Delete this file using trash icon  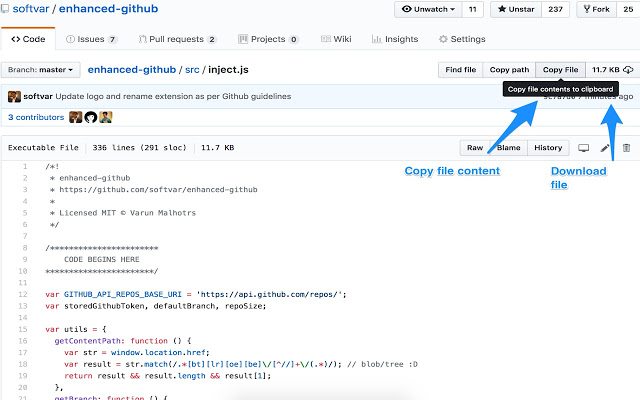tap(626, 148)
